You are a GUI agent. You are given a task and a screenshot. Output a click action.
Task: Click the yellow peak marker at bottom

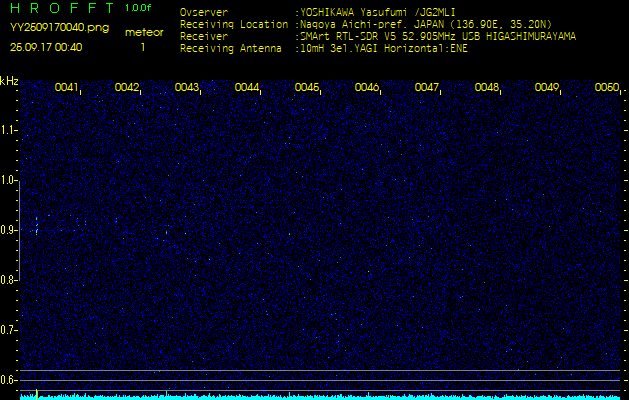[x=37, y=393]
